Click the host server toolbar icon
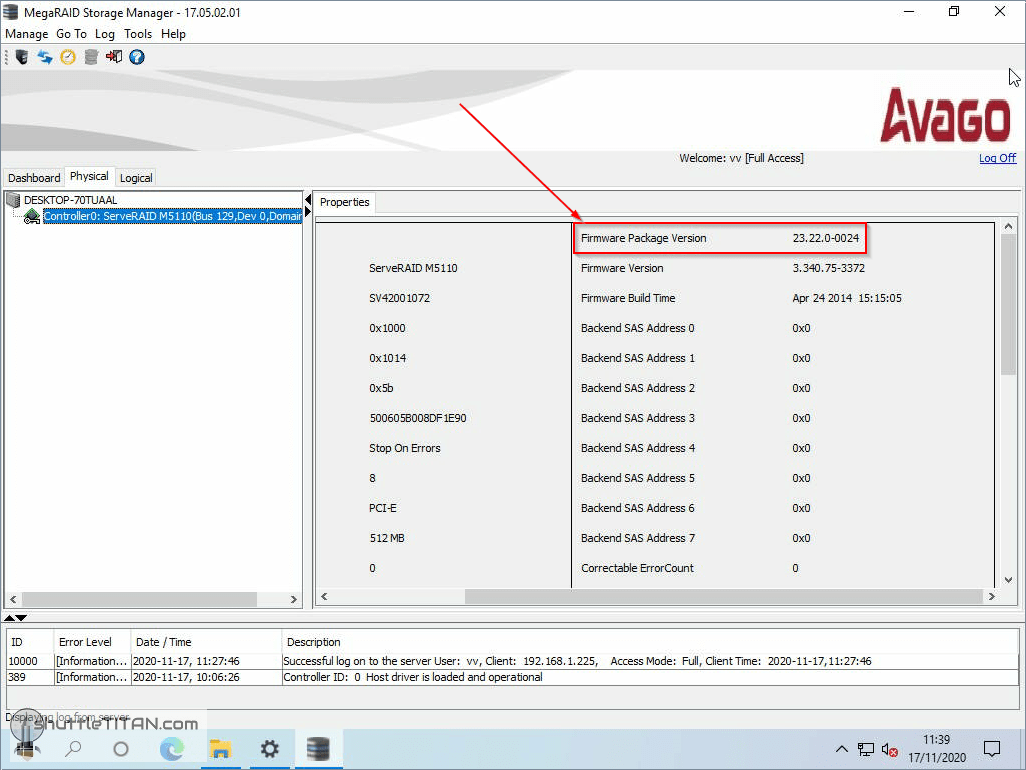The height and width of the screenshot is (770, 1026). coord(21,57)
